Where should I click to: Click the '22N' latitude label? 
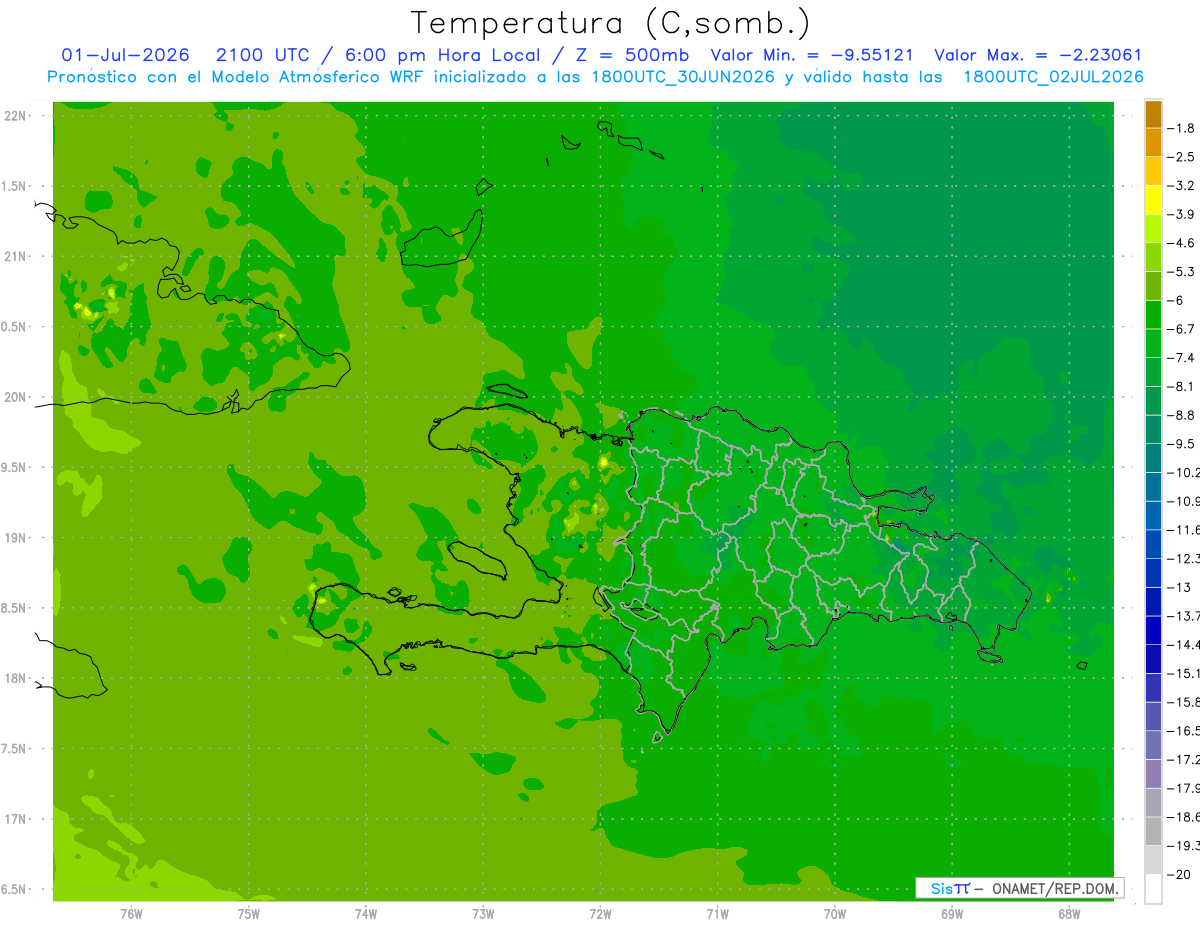(15, 116)
